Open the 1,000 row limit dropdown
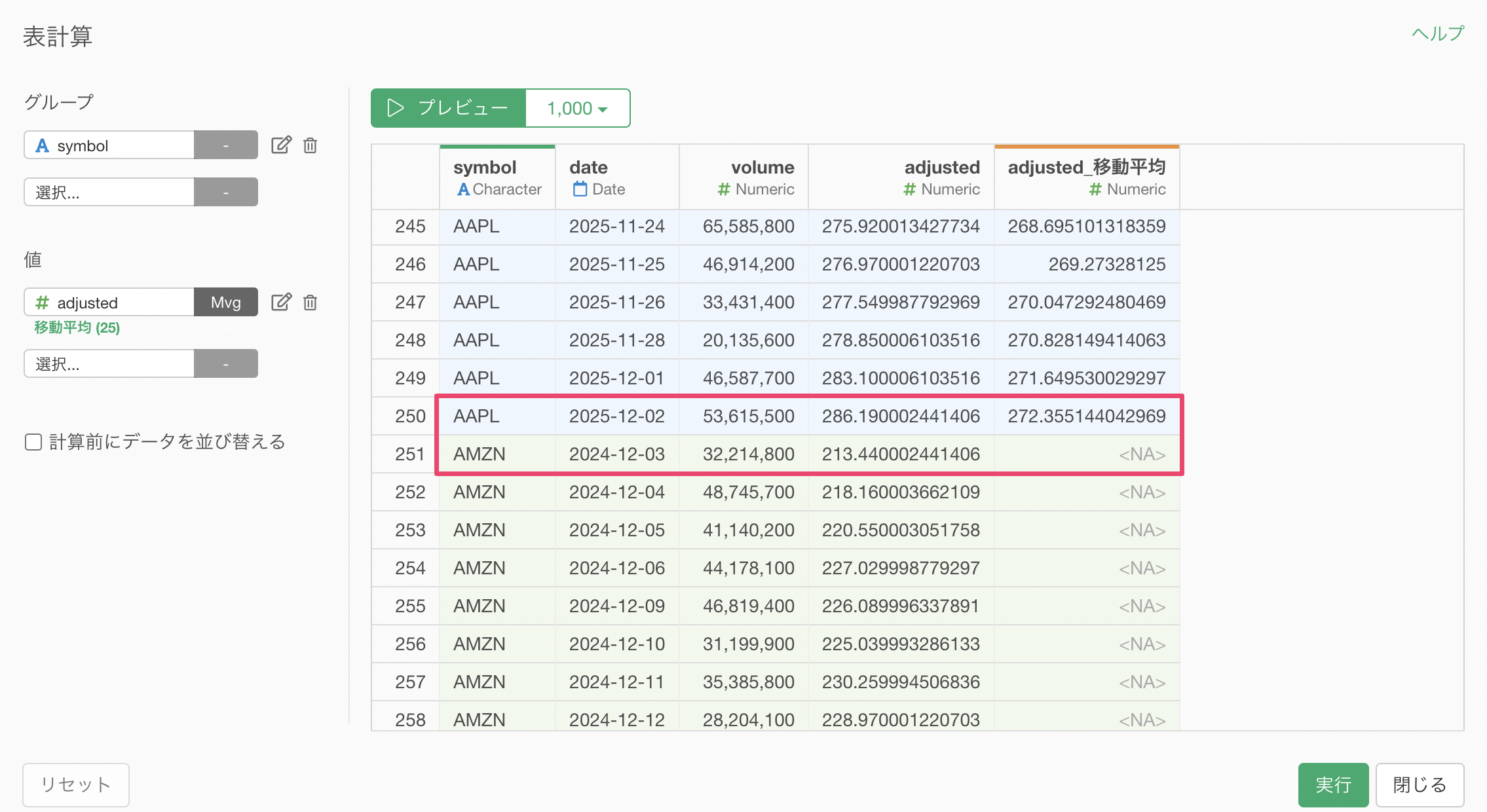Viewport: 1487px width, 812px height. tap(577, 108)
